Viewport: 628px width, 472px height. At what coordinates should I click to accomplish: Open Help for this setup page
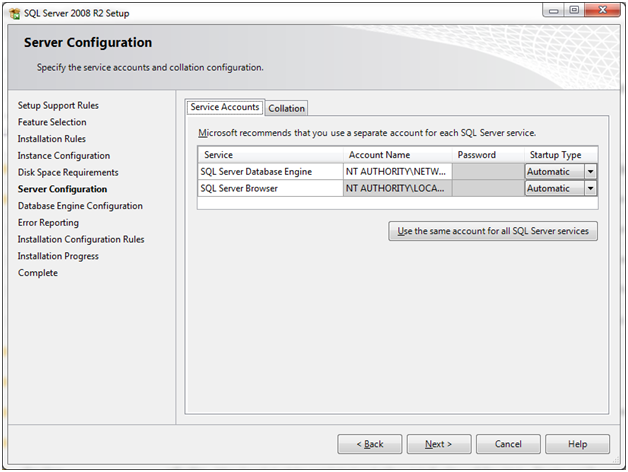point(578,444)
